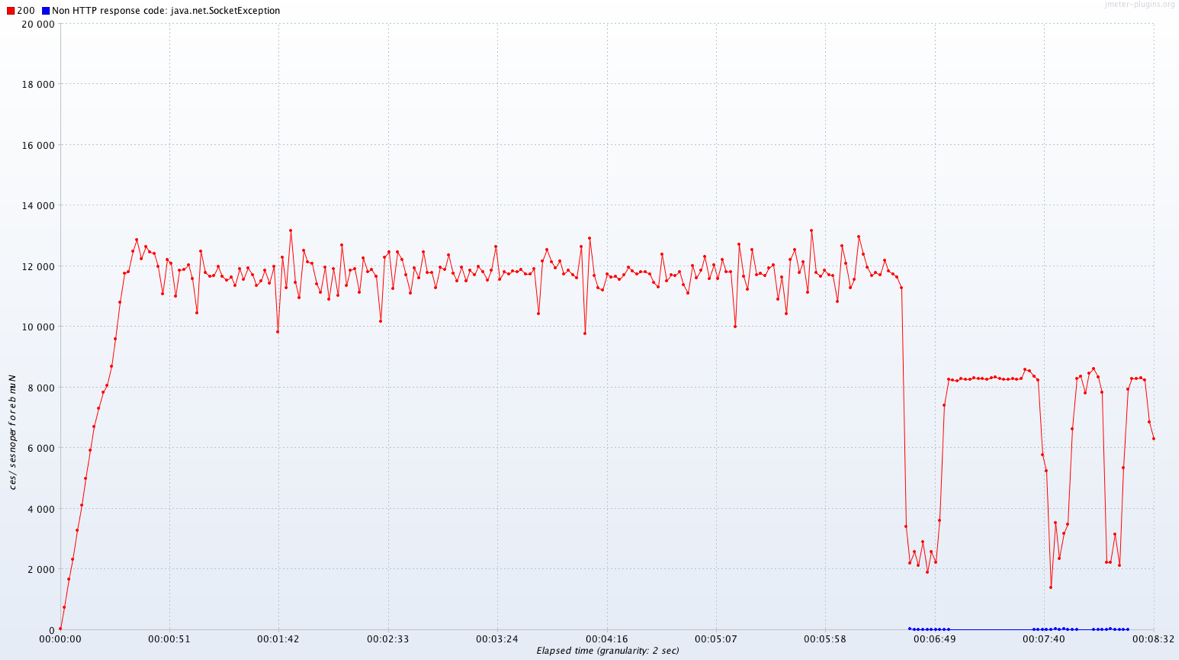1179x660 pixels.
Task: Click the last red data point at 00:08:32
Action: (1153, 438)
